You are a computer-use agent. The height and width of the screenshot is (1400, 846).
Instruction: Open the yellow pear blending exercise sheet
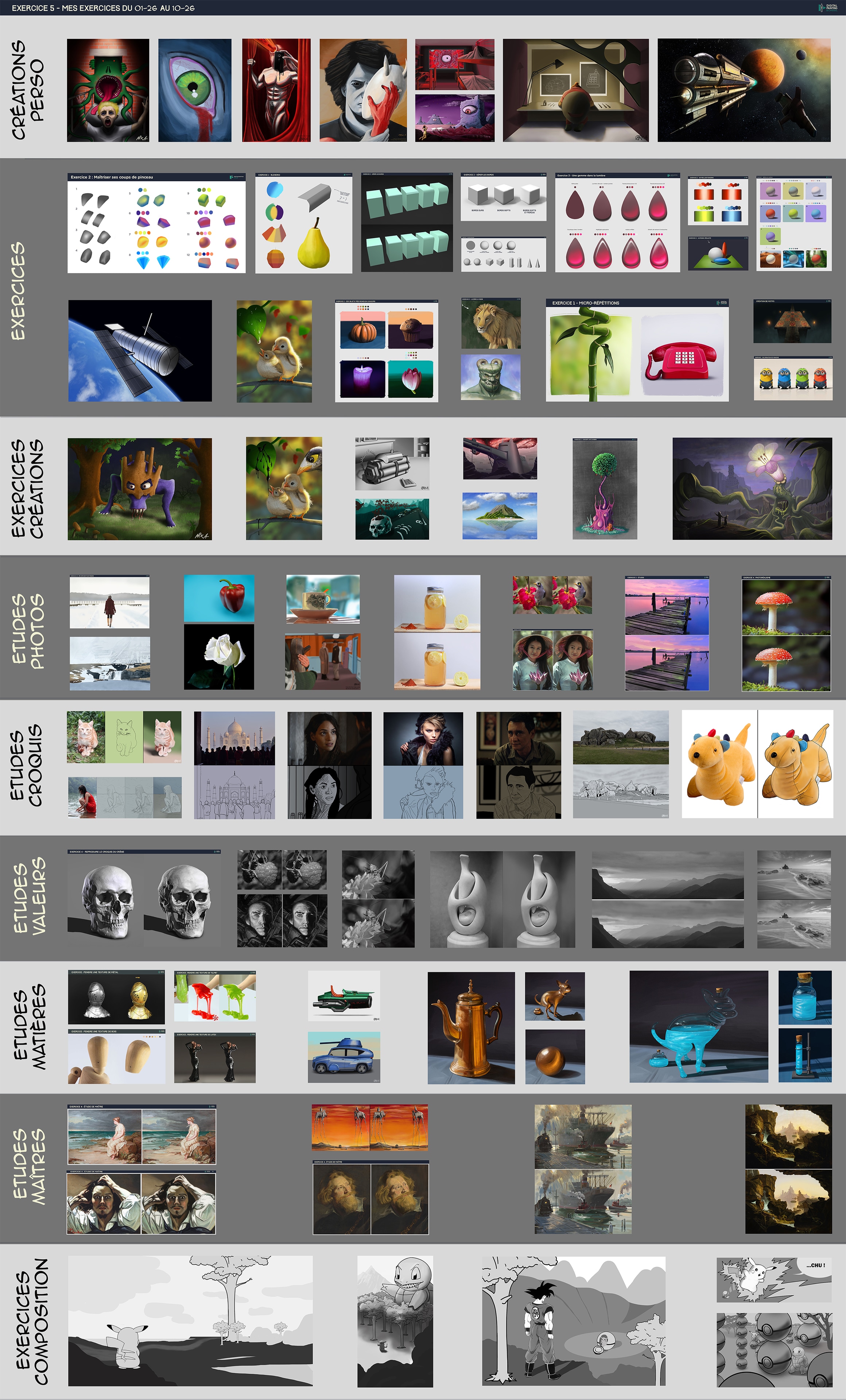point(303,223)
